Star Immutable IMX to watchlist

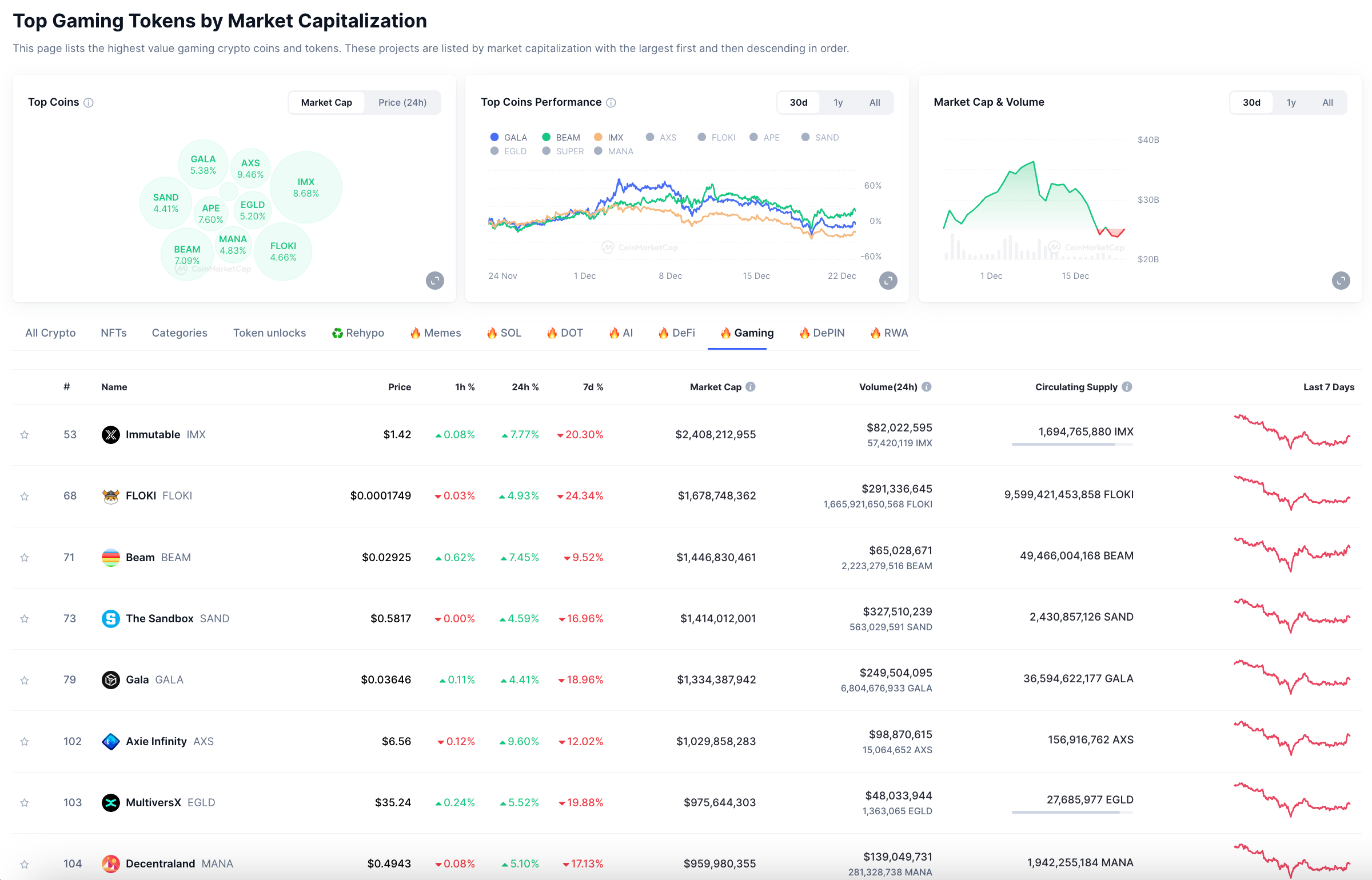[x=25, y=435]
